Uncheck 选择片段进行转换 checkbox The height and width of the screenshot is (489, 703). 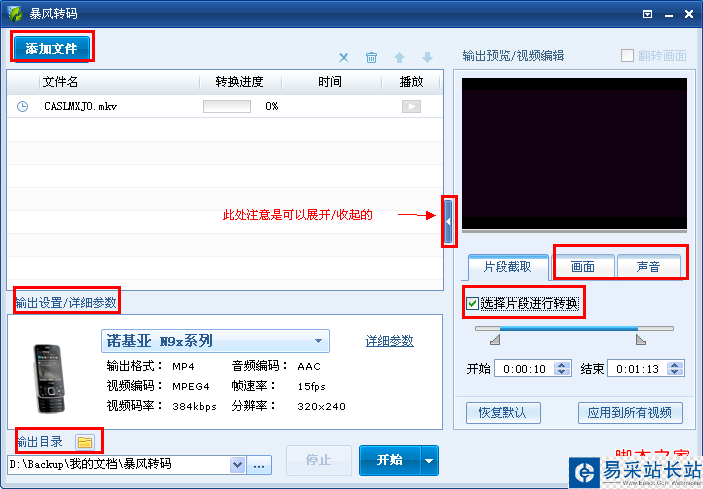coord(472,303)
